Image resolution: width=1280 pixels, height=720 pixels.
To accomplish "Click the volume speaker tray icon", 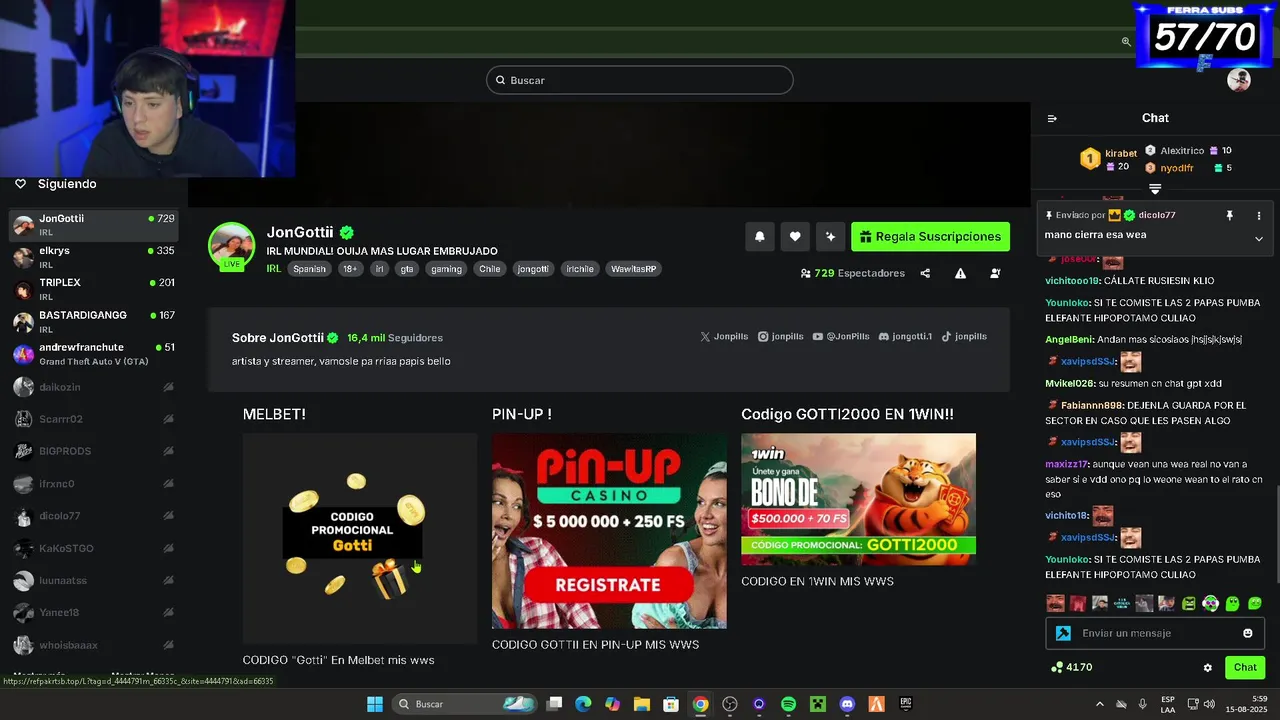I will 1209,704.
